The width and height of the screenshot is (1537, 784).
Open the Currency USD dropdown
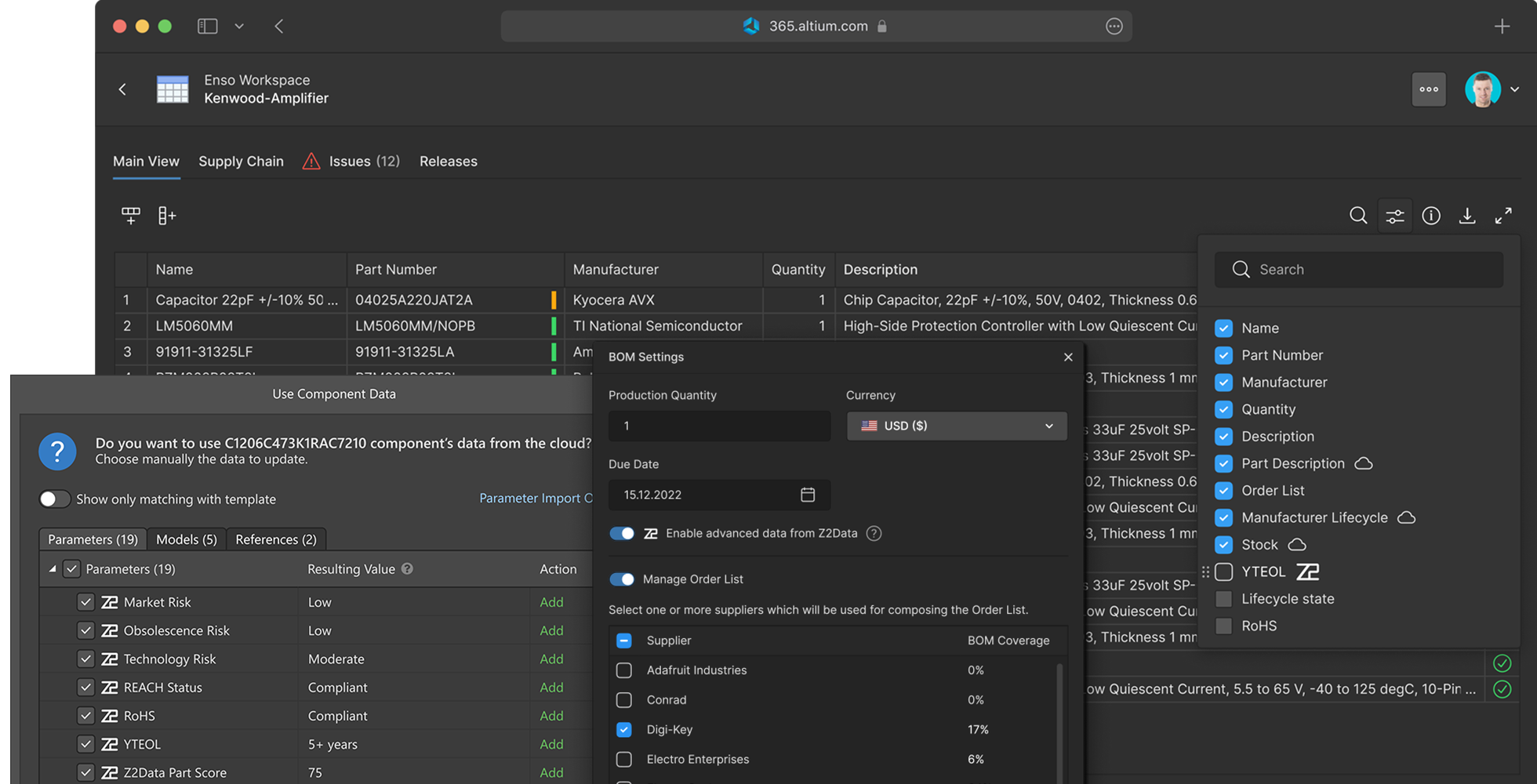coord(956,426)
